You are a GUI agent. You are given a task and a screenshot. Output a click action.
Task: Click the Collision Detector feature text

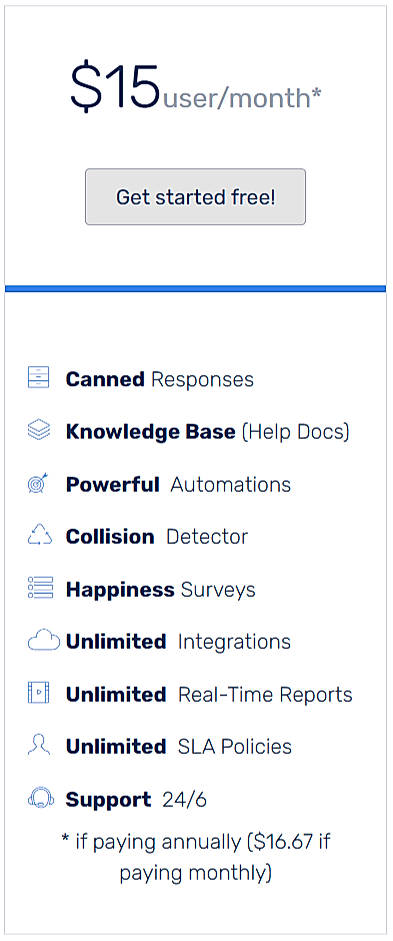[x=157, y=537]
